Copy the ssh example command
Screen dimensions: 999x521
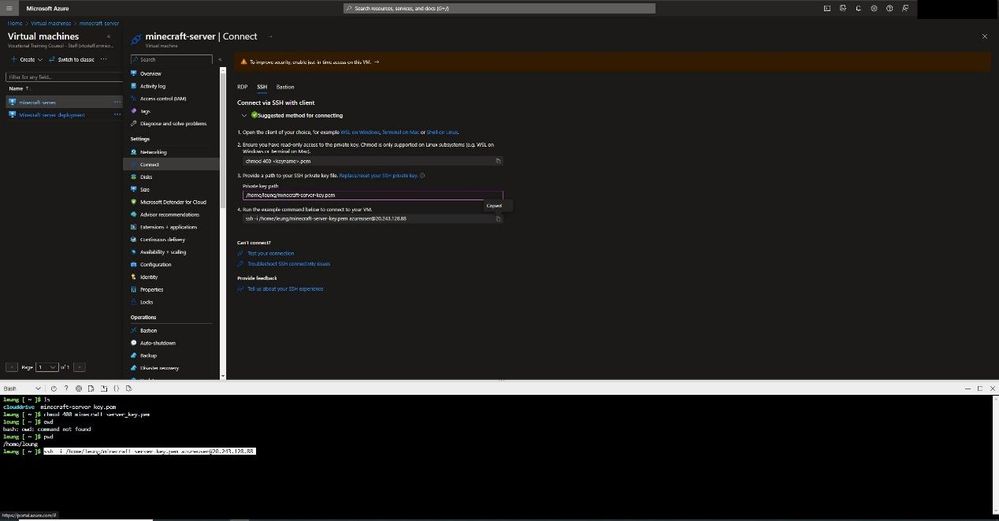(498, 218)
